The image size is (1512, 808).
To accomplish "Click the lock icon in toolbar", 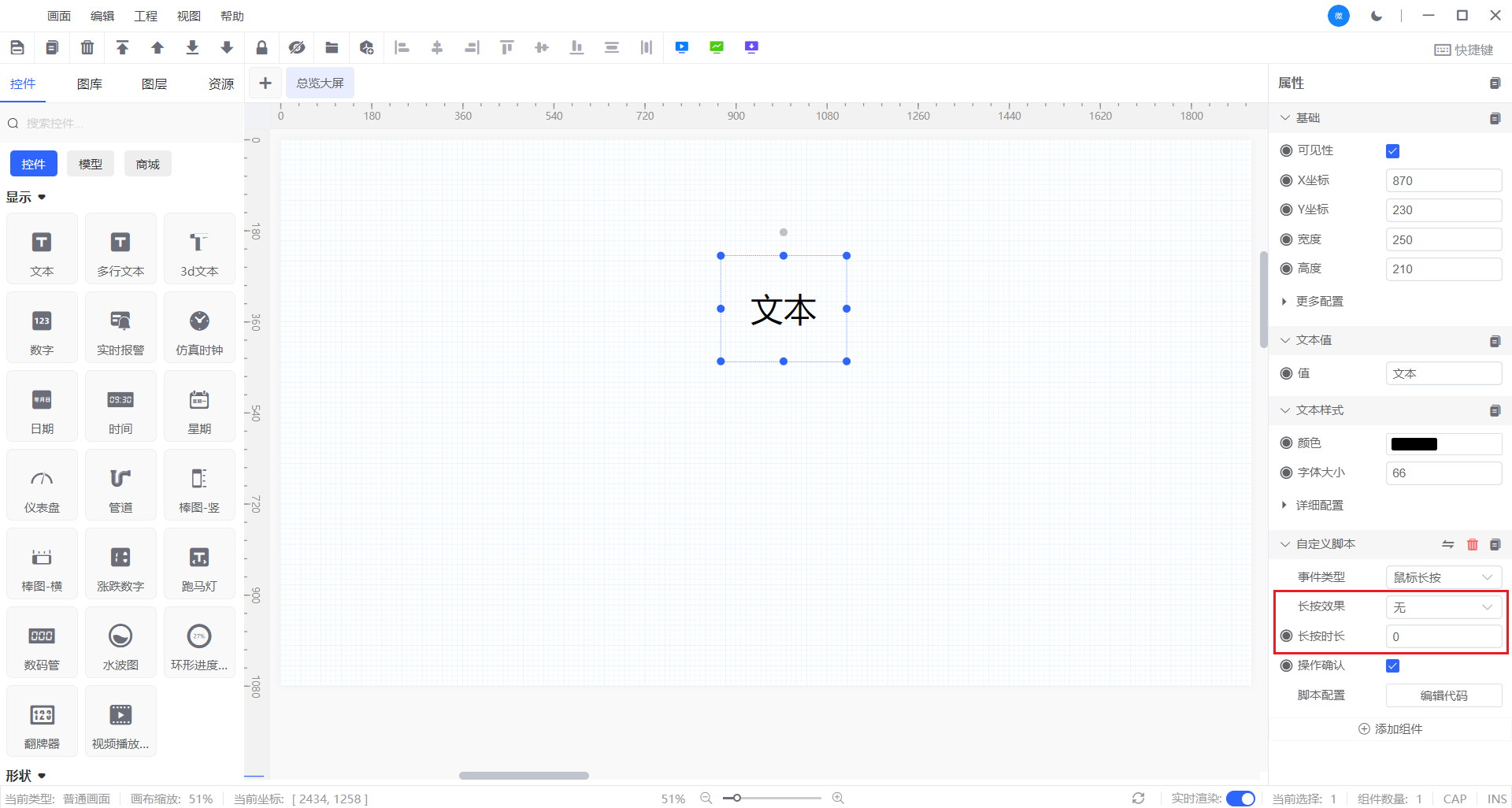I will pyautogui.click(x=261, y=48).
